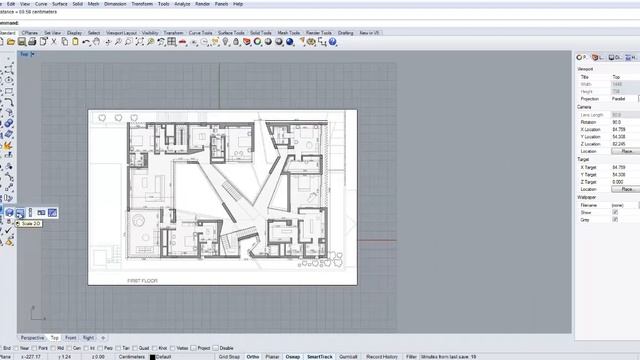
Task: Click the blue Help question-mark icon
Action: (x=333, y=42)
